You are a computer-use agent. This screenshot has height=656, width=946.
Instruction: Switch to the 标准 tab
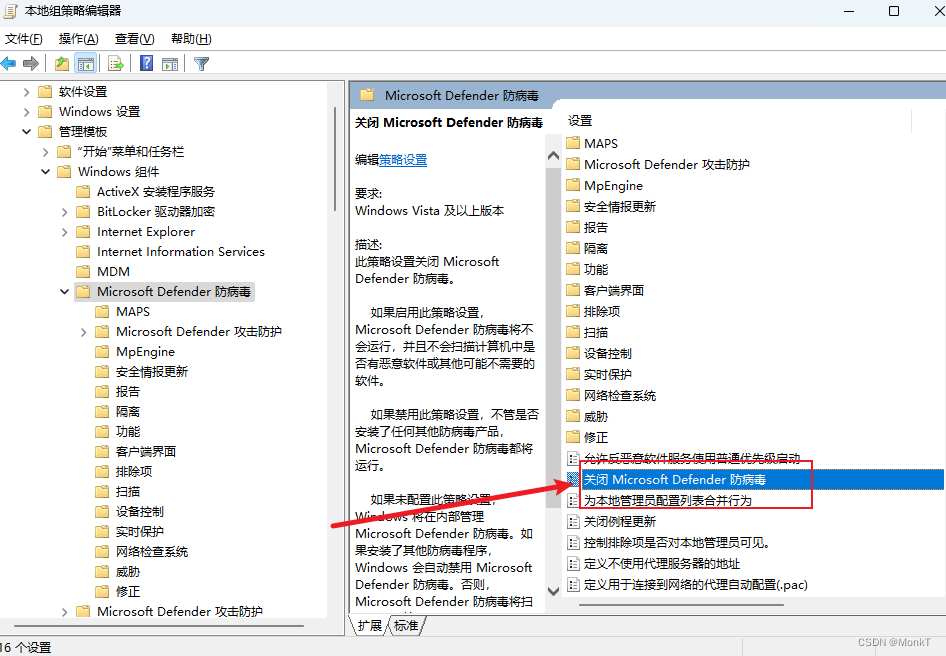(406, 625)
